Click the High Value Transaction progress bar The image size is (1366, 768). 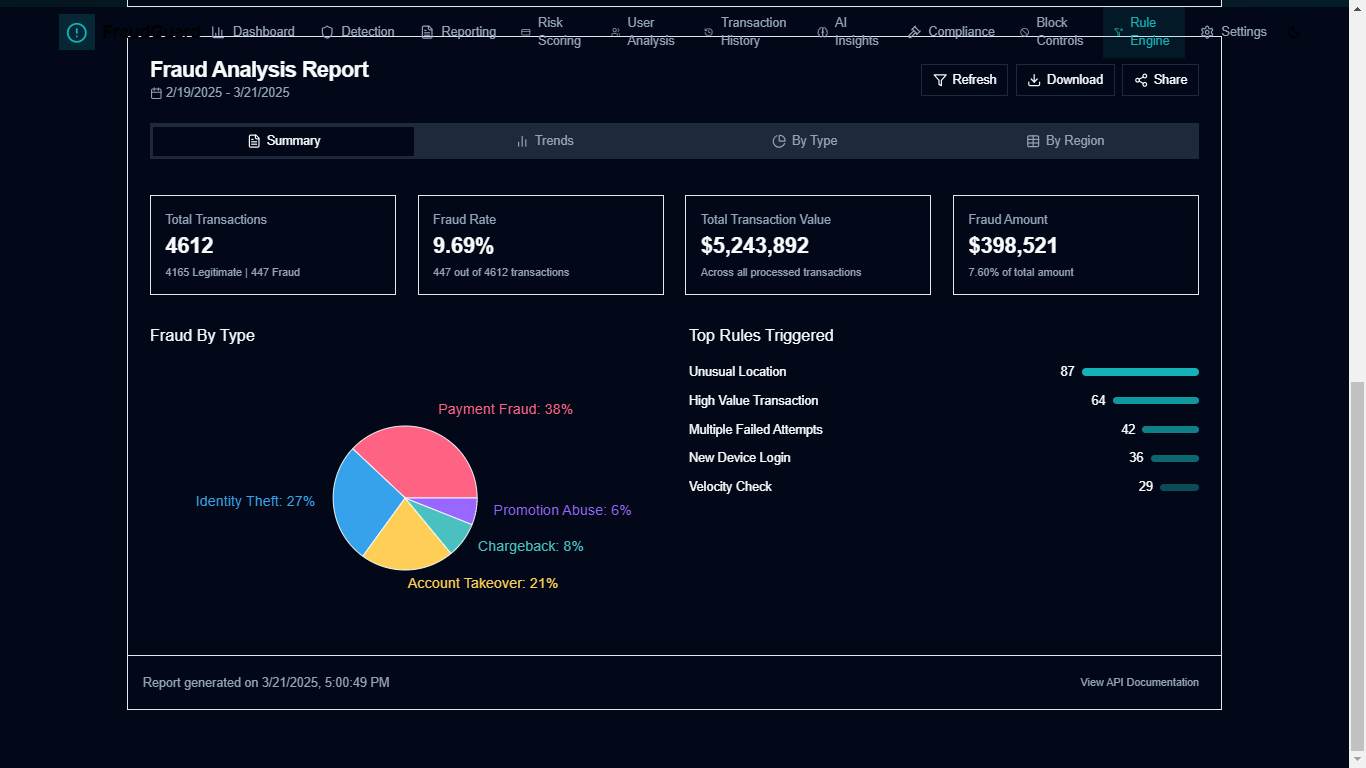point(1156,401)
